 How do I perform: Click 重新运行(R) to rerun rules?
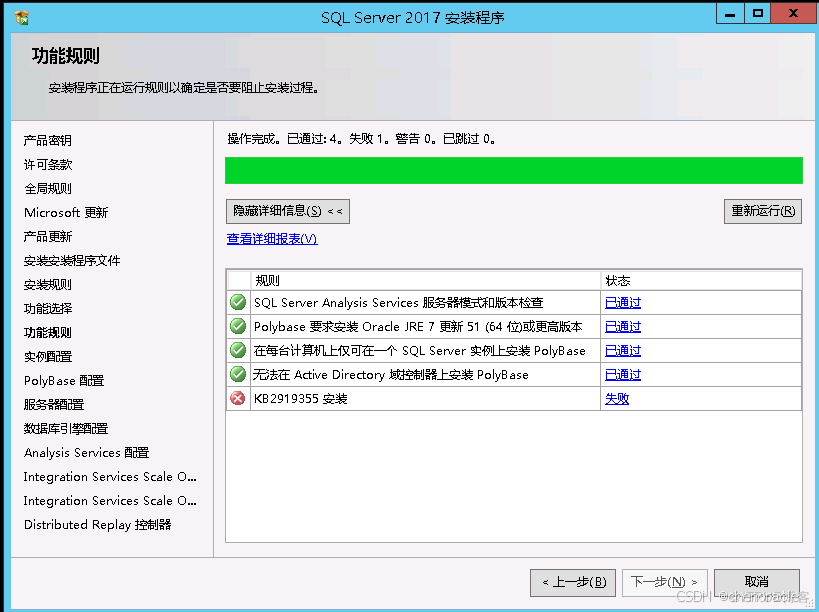coord(763,211)
